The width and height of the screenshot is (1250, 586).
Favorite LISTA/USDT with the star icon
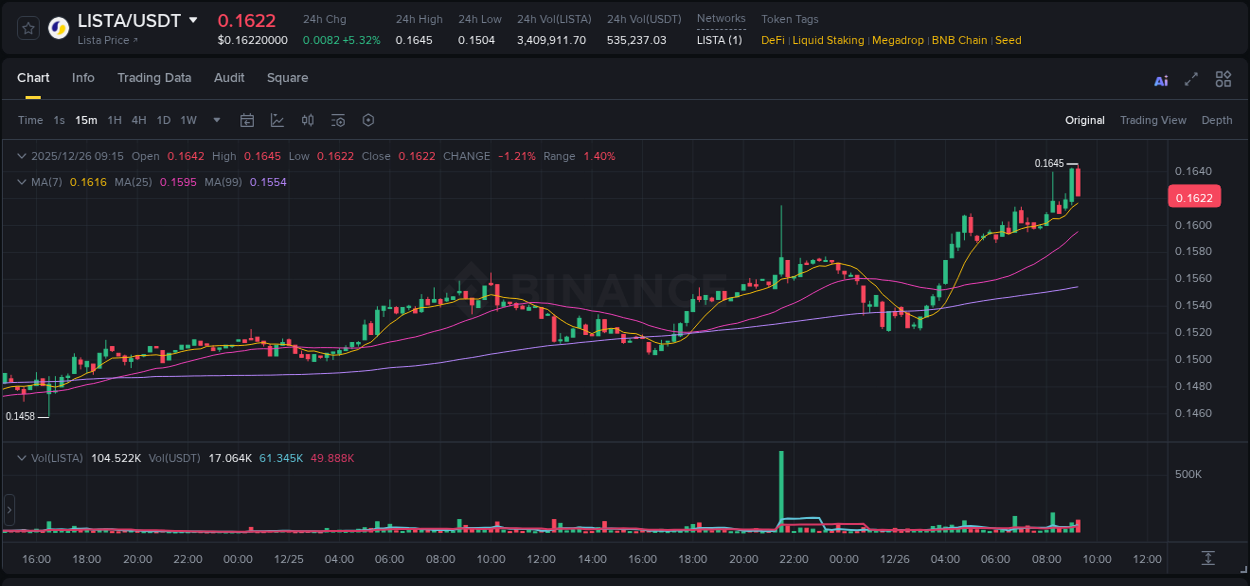pos(27,27)
